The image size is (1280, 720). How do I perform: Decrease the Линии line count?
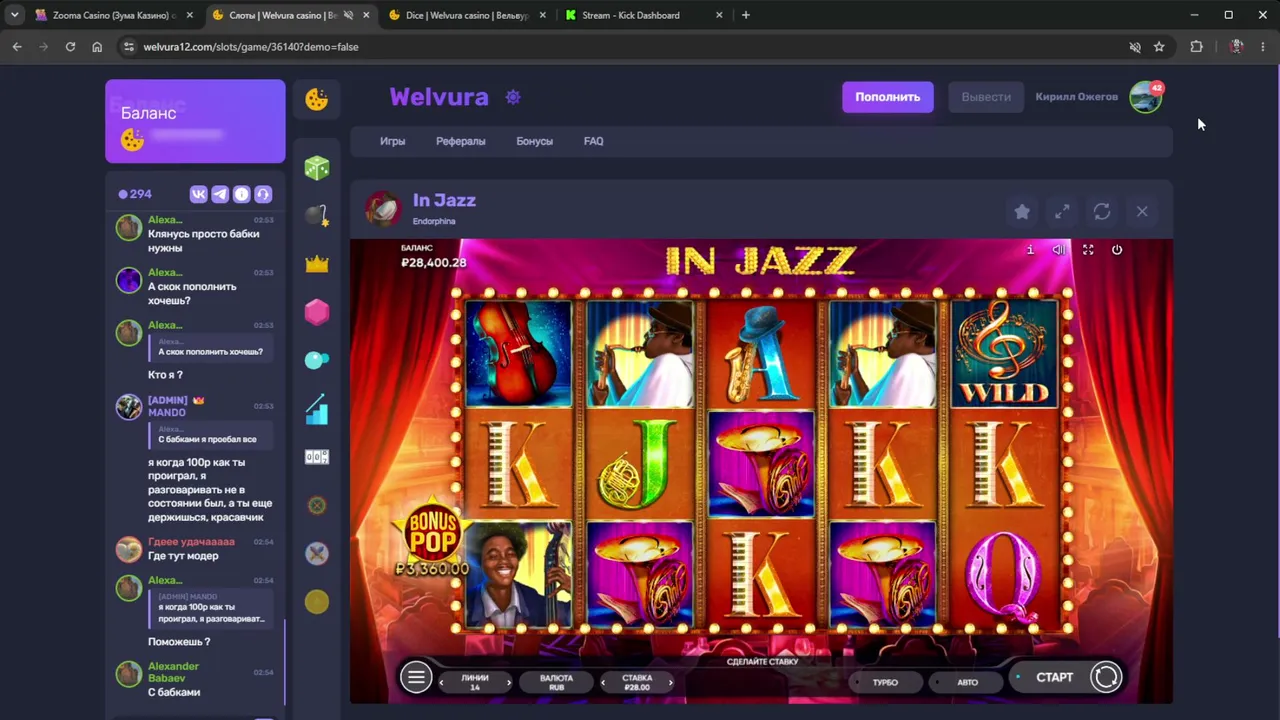(x=442, y=682)
